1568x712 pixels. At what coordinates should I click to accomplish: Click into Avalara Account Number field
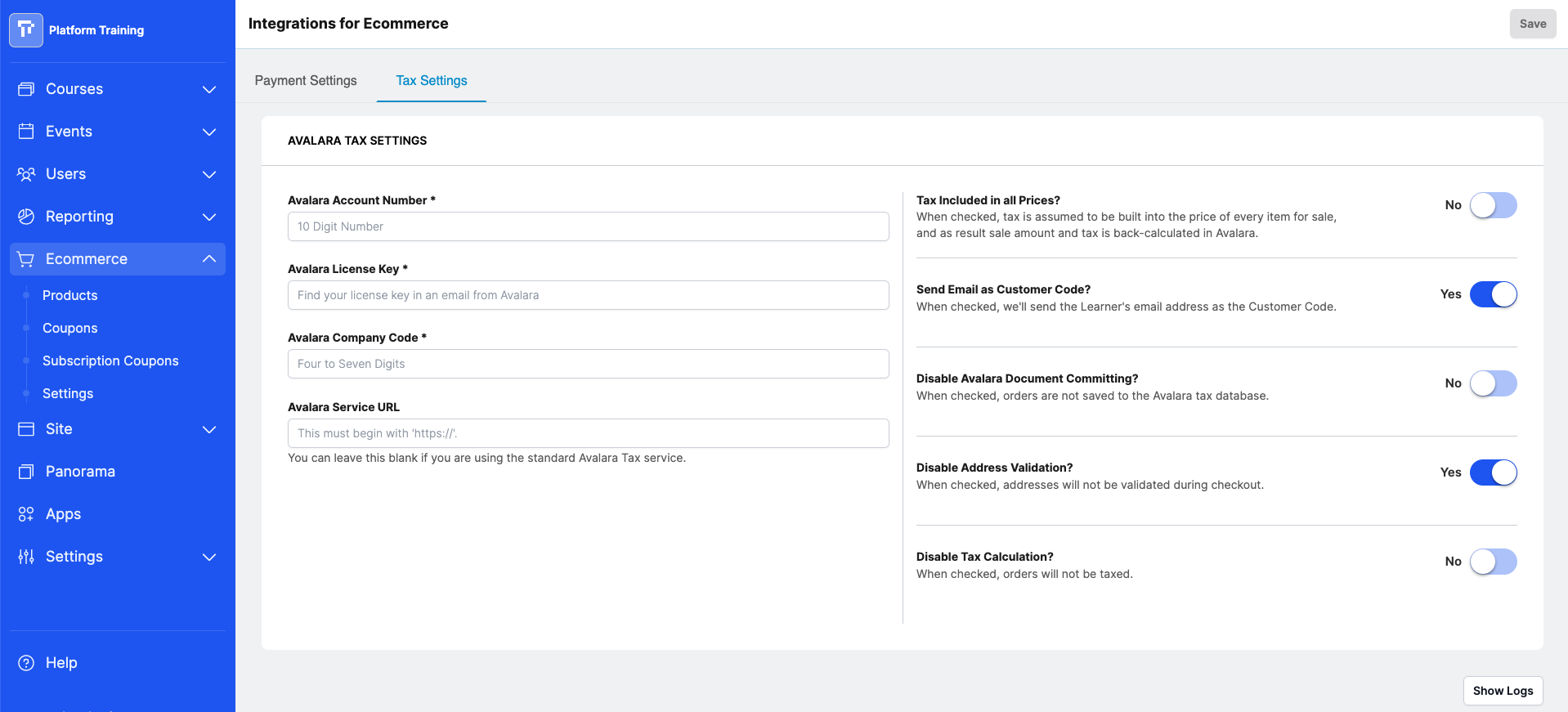click(x=589, y=226)
